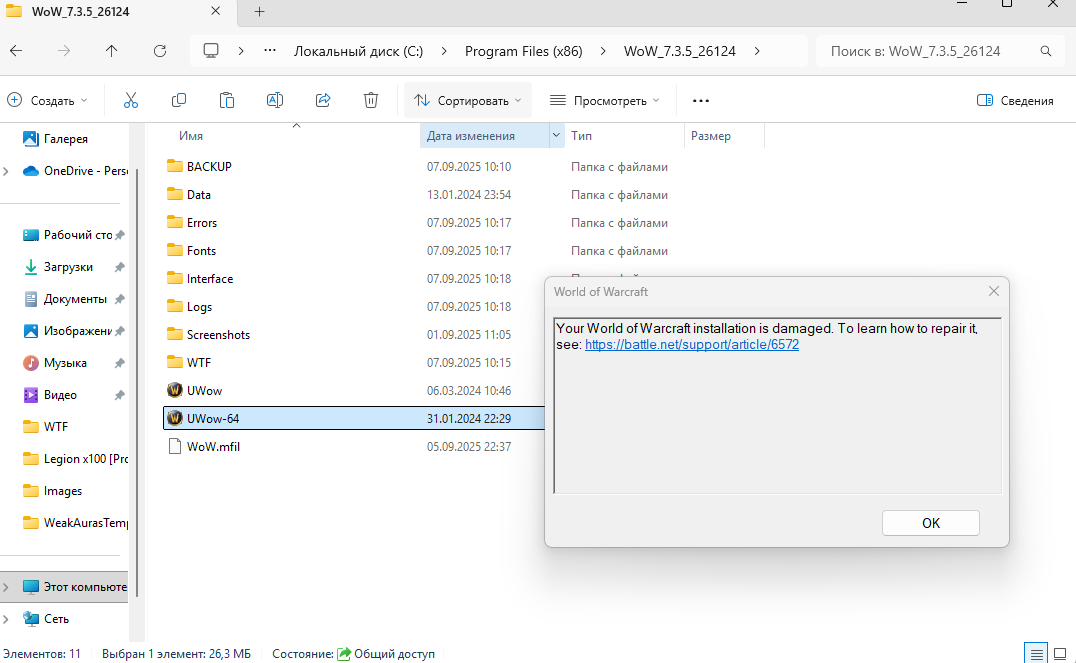Click Локальный диск (C:) breadcrumb
The width and height of the screenshot is (1076, 663).
click(358, 51)
